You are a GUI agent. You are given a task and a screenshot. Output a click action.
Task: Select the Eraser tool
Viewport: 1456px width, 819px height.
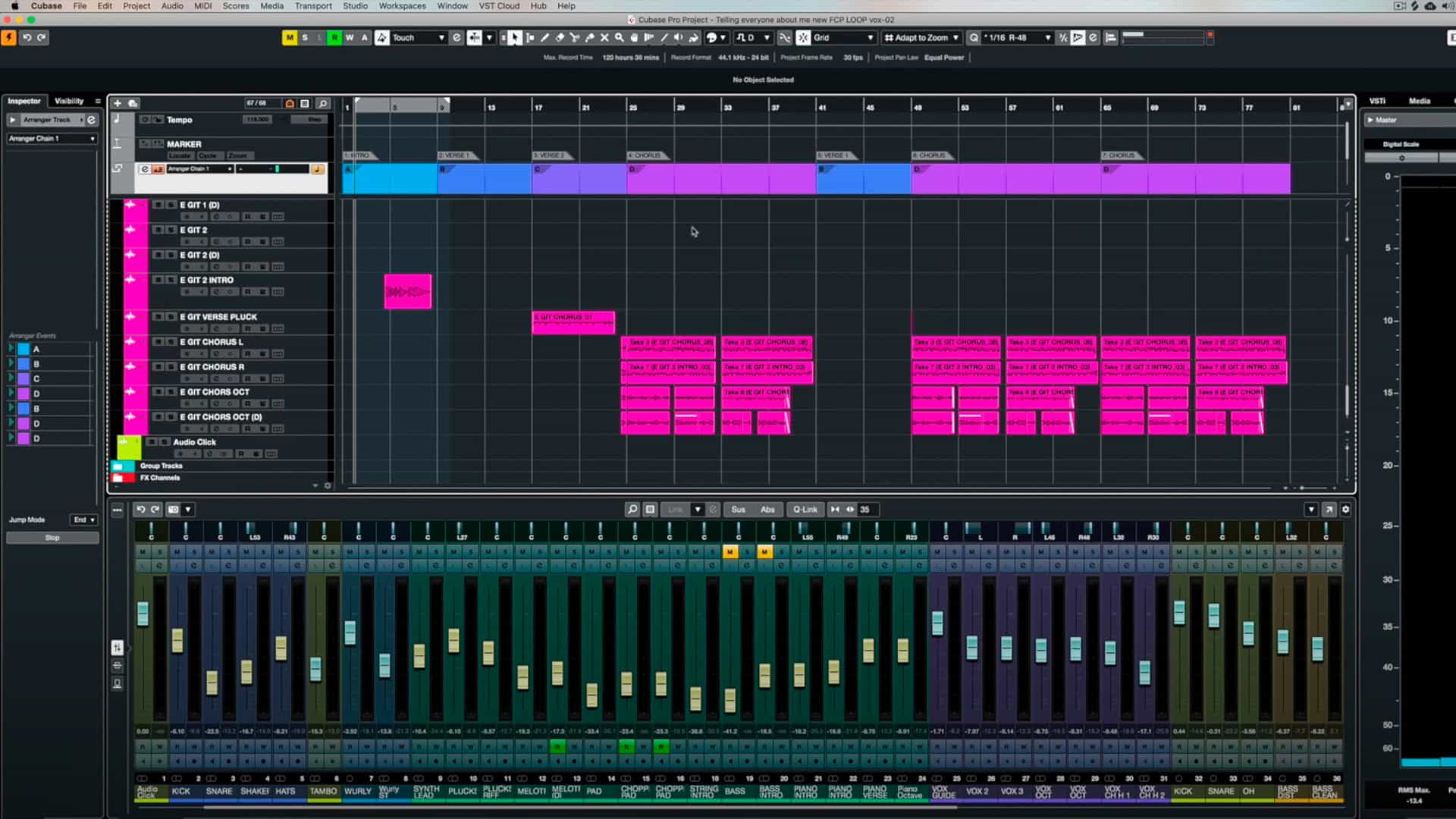tap(560, 37)
